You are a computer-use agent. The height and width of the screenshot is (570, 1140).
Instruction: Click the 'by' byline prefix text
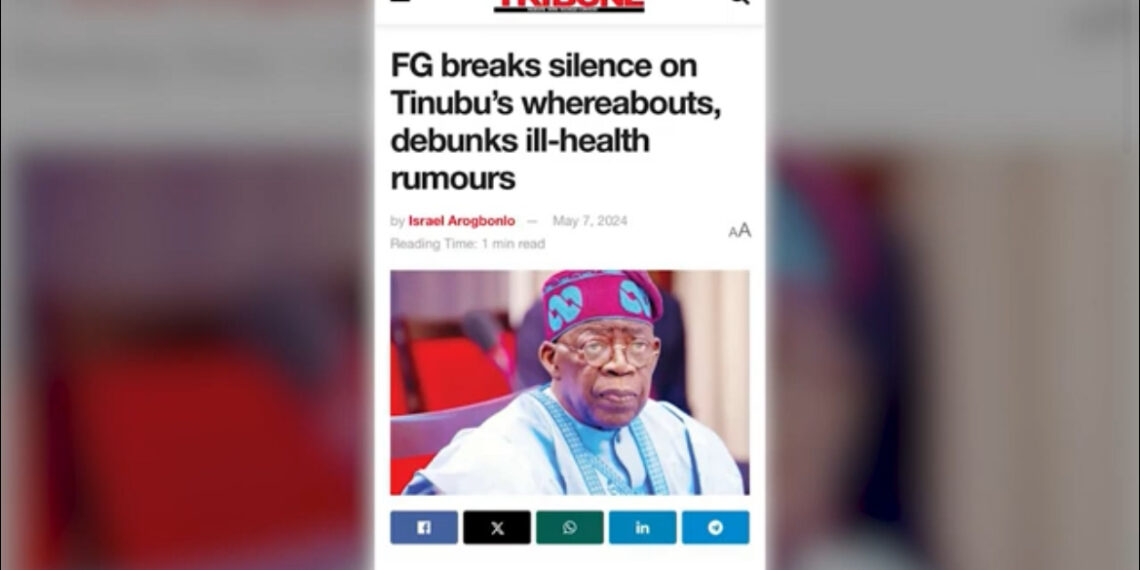(397, 221)
